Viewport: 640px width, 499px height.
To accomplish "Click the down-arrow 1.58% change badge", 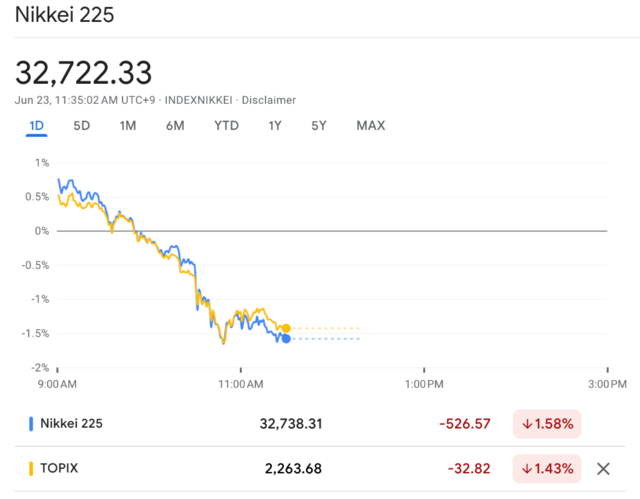I will point(547,424).
